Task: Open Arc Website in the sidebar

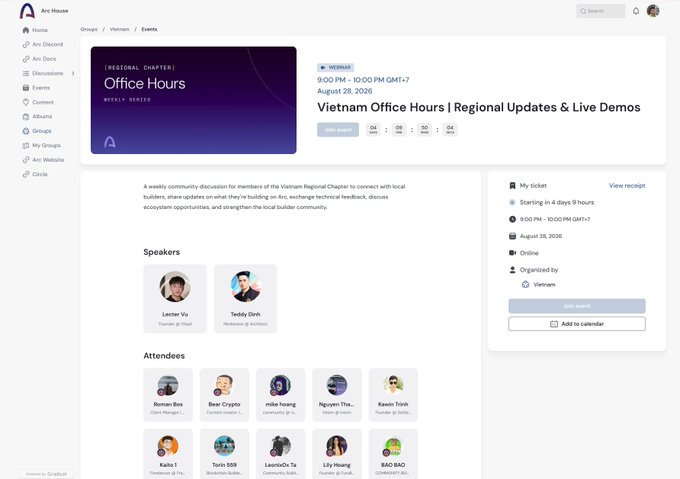Action: point(48,160)
